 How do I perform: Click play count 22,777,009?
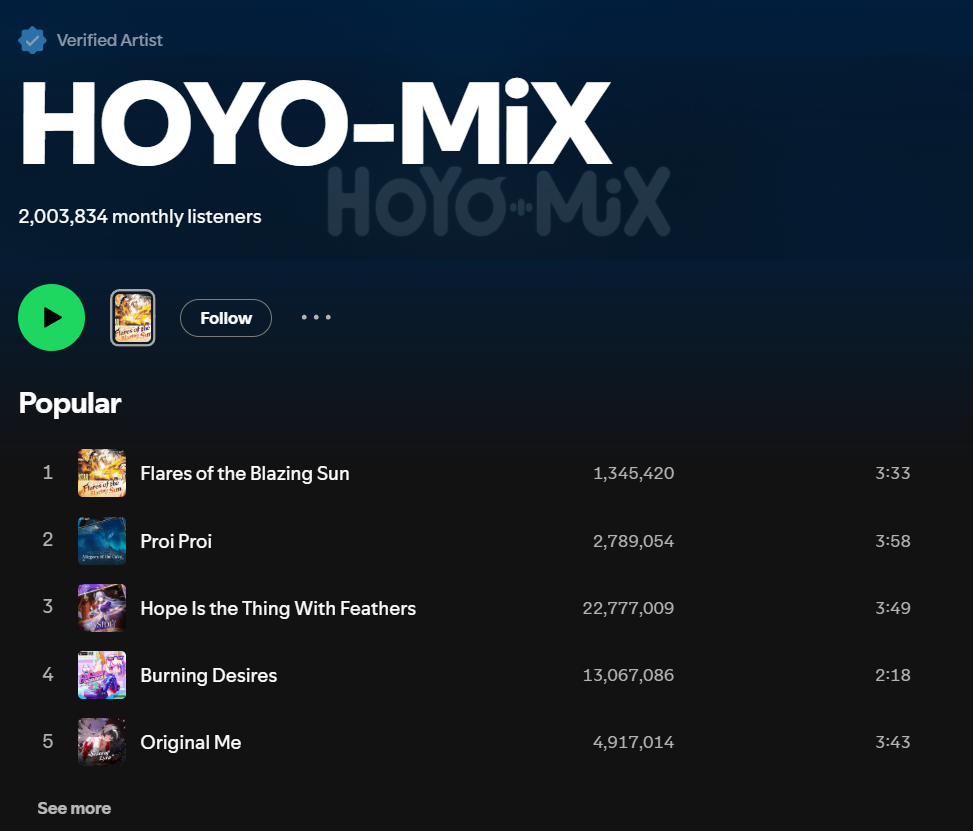click(x=628, y=608)
